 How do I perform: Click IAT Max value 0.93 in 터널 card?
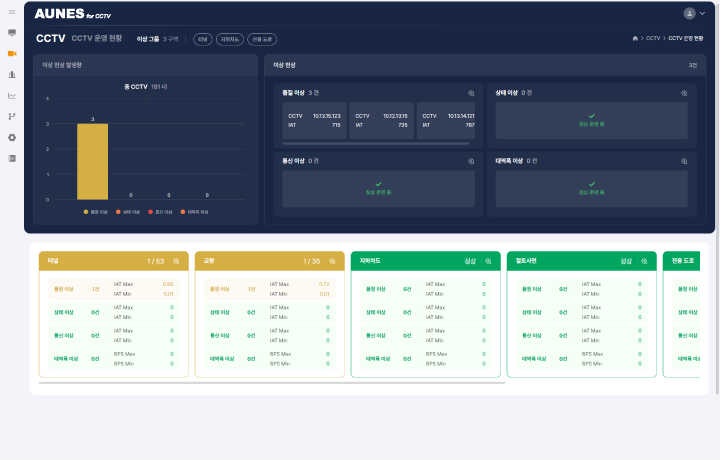(x=168, y=284)
